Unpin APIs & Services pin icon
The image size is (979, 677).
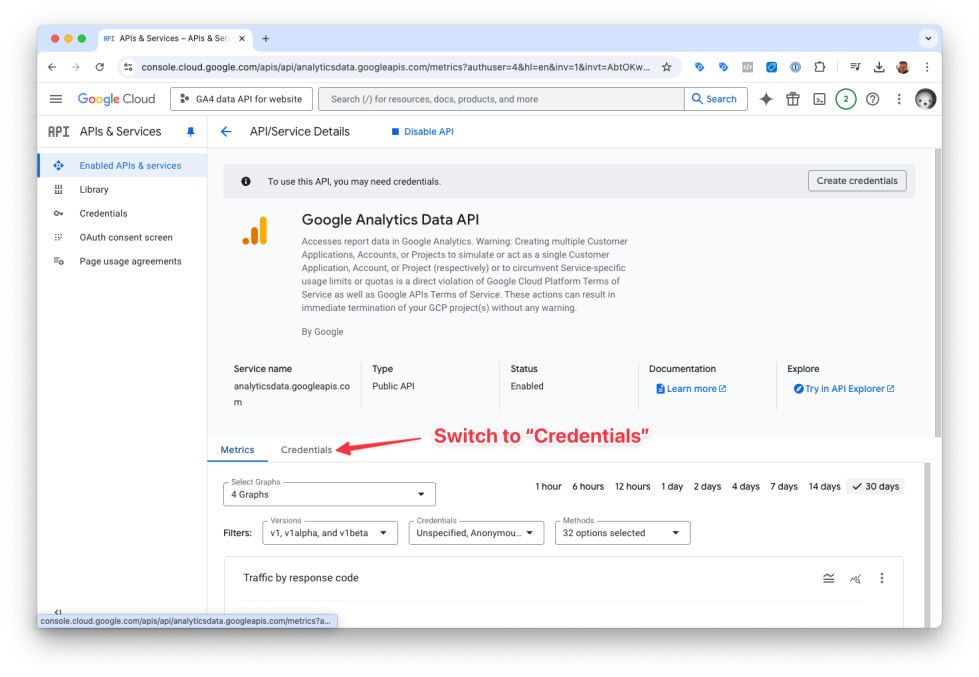click(190, 132)
